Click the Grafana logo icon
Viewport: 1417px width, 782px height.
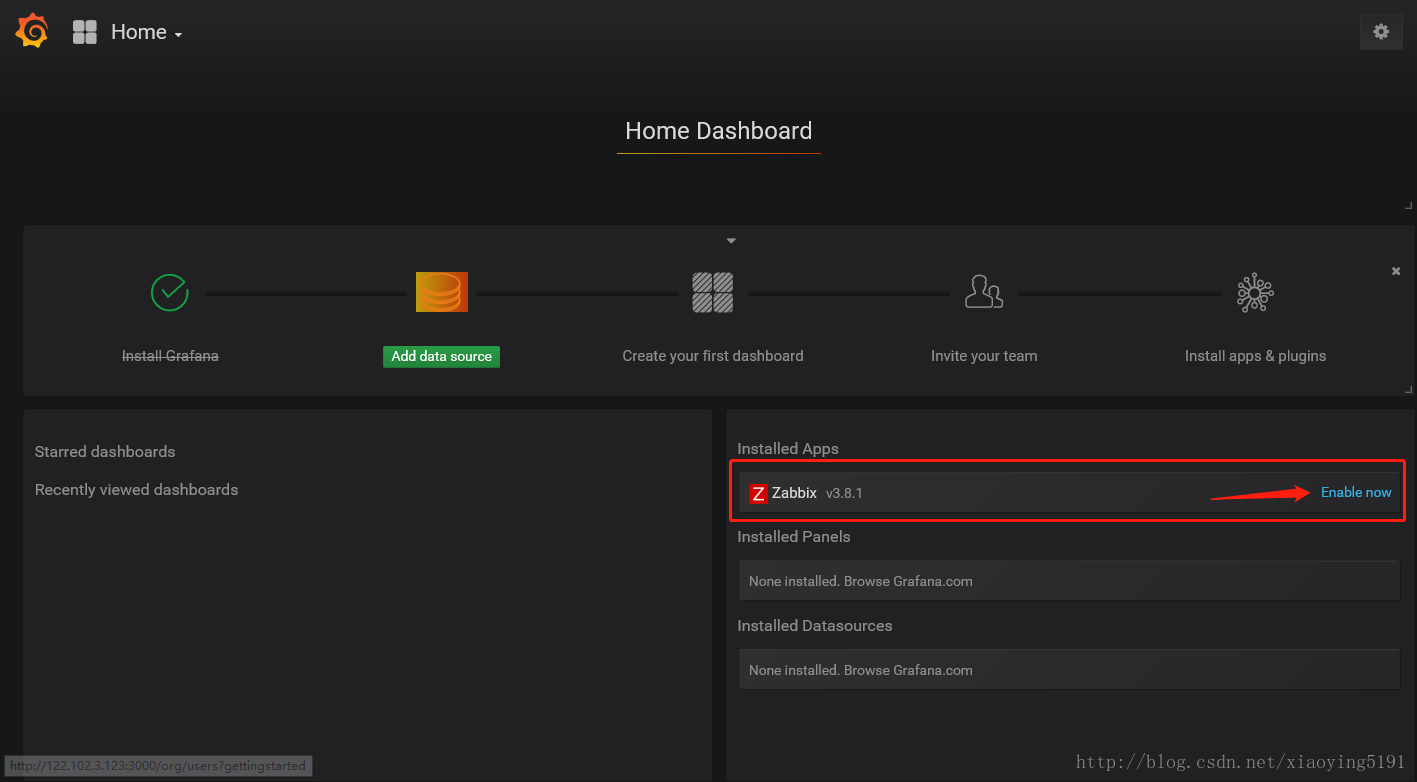tap(32, 31)
